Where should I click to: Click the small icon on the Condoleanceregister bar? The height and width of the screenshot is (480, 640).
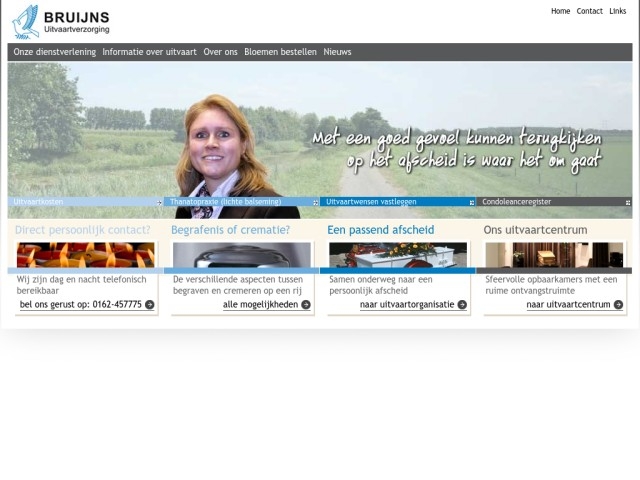pos(627,202)
